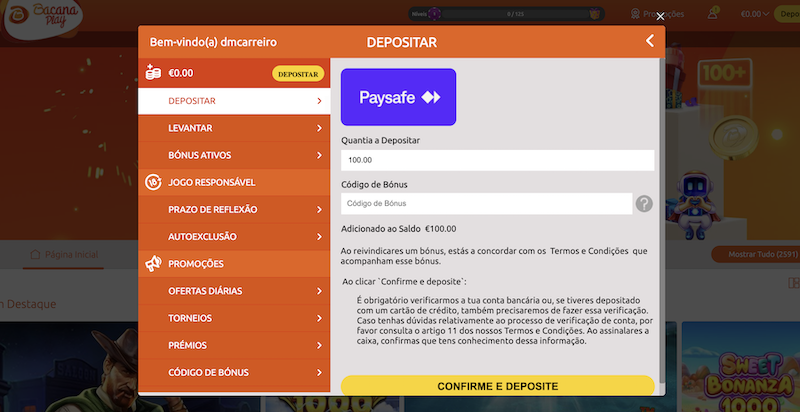Open Promoções in the top bar

click(657, 14)
